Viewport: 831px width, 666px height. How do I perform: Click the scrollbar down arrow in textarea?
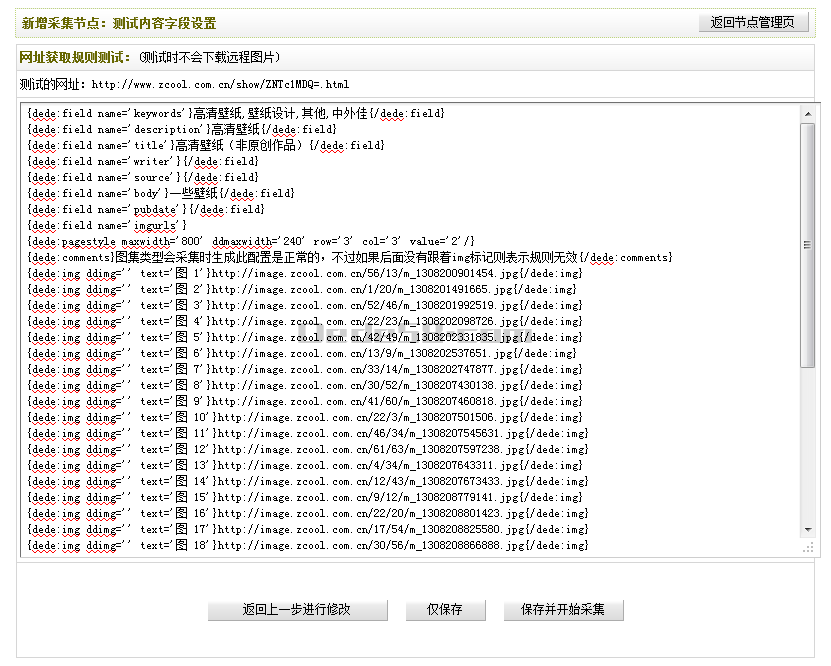point(807,530)
